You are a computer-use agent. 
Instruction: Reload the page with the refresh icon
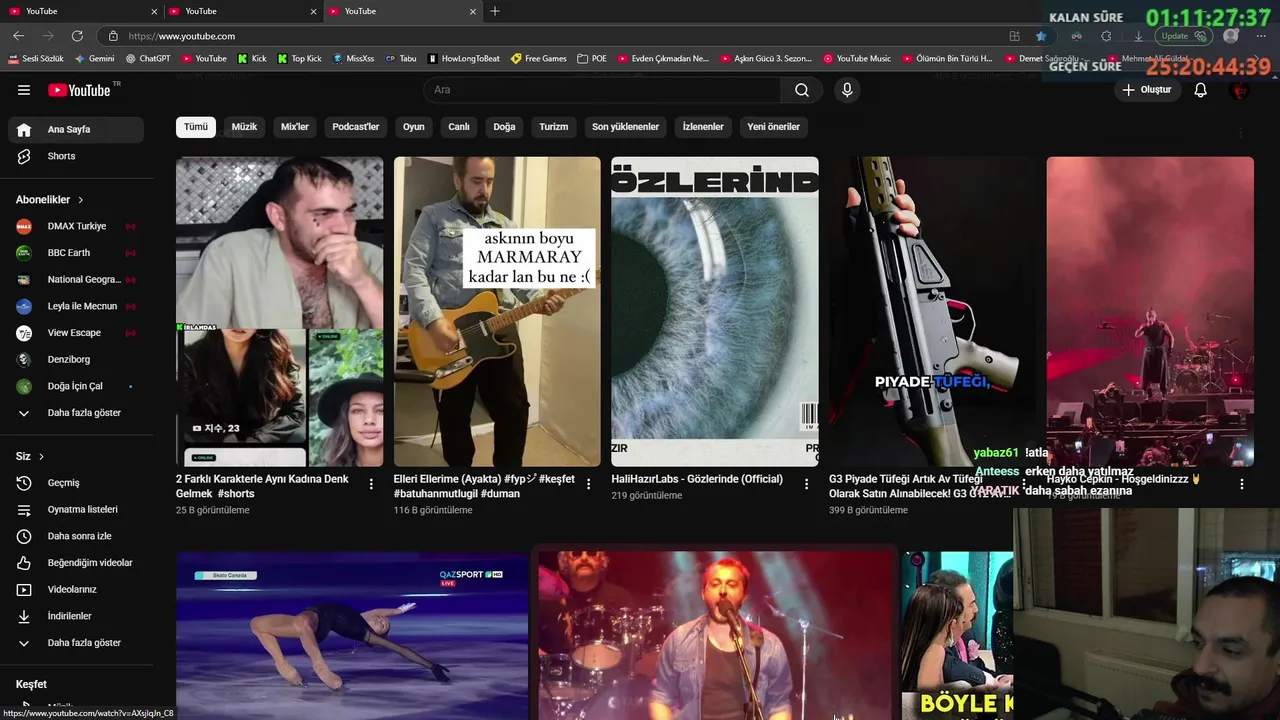[77, 36]
